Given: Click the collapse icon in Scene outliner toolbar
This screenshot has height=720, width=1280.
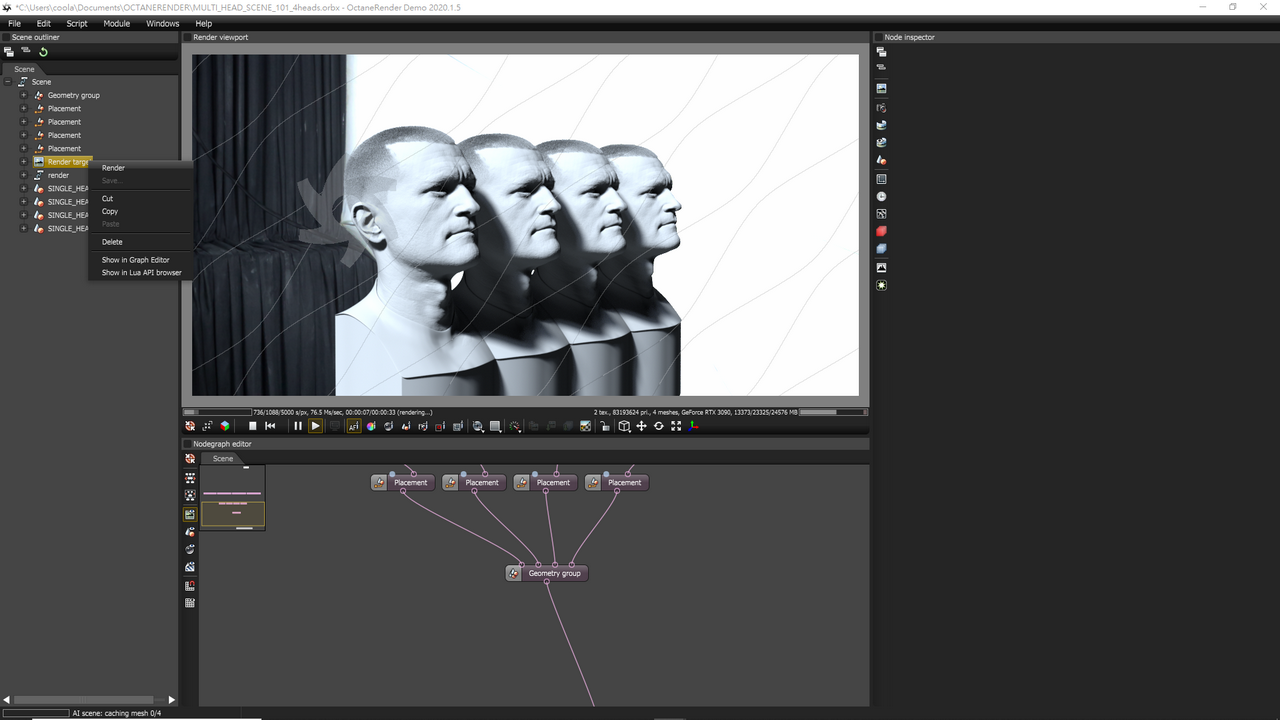Looking at the screenshot, I should coord(26,52).
